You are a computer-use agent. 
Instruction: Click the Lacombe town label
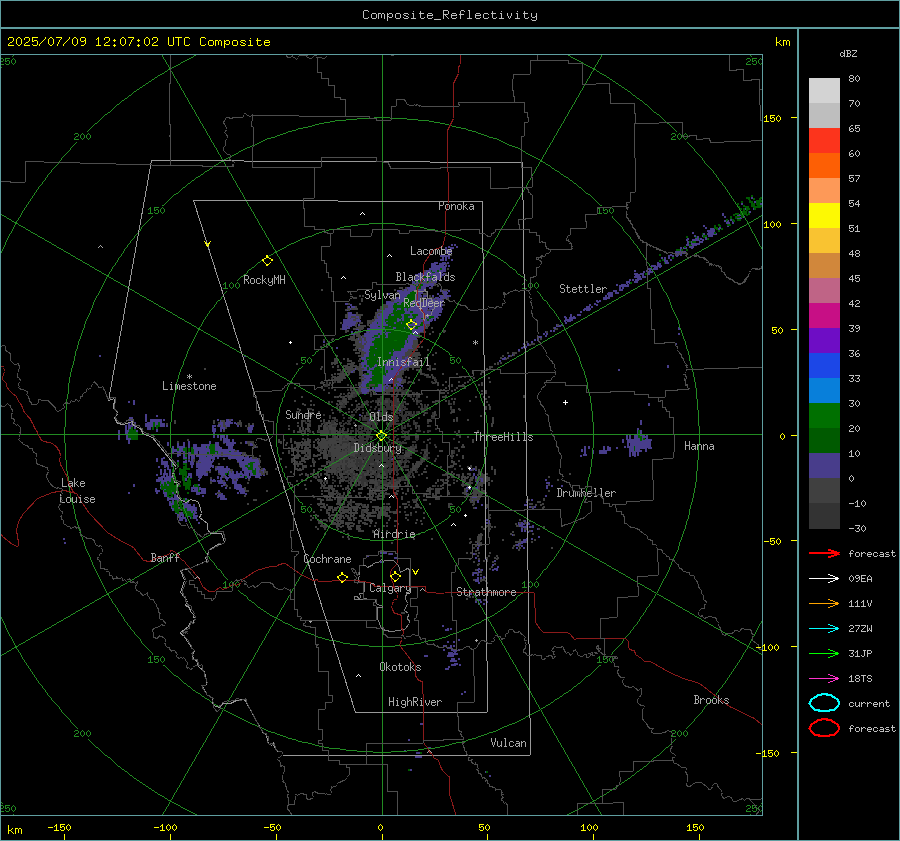pyautogui.click(x=431, y=251)
